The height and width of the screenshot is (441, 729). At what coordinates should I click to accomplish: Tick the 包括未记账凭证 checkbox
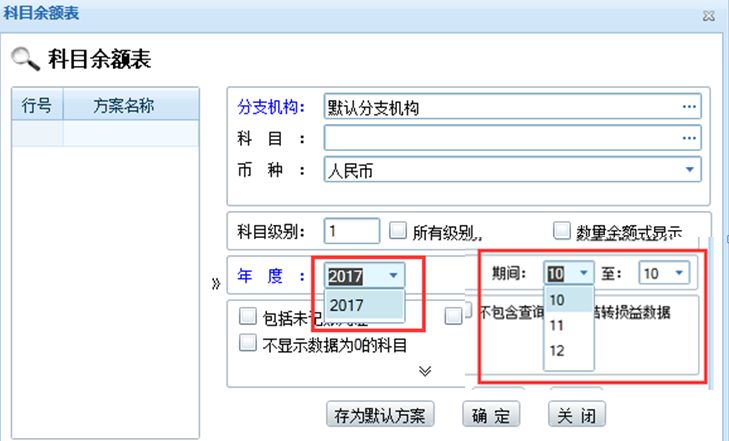tap(249, 317)
